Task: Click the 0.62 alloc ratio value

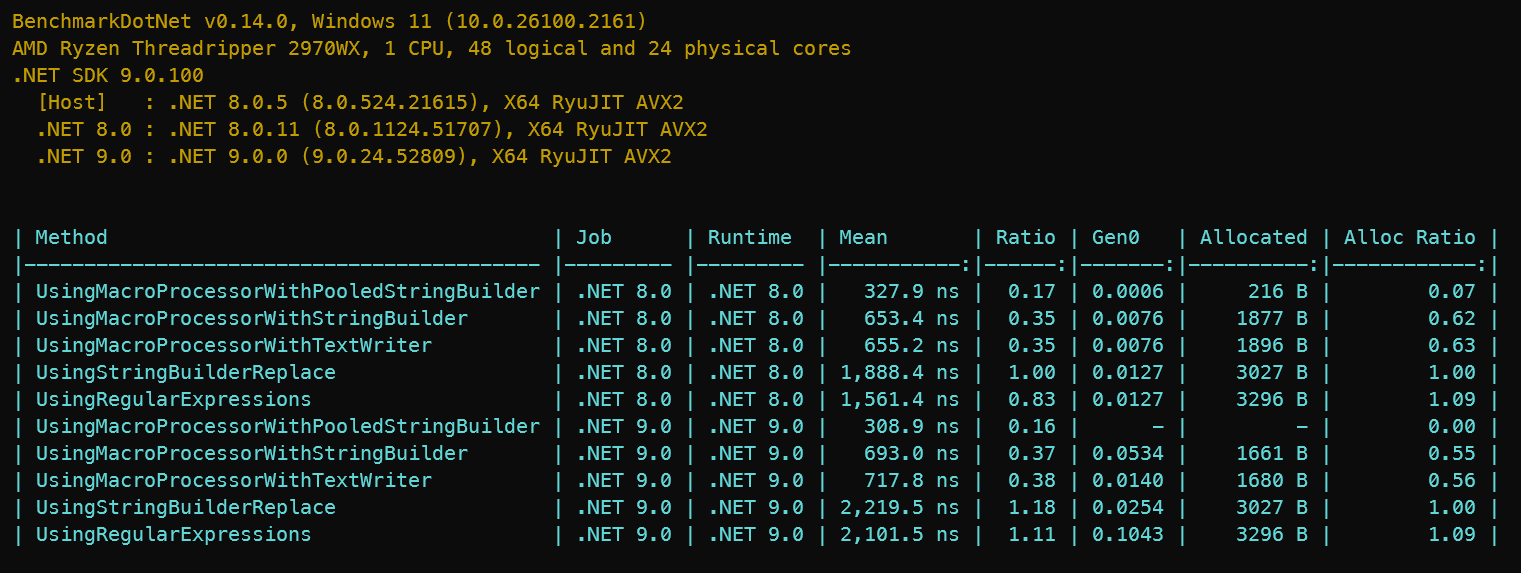Action: [x=1452, y=318]
